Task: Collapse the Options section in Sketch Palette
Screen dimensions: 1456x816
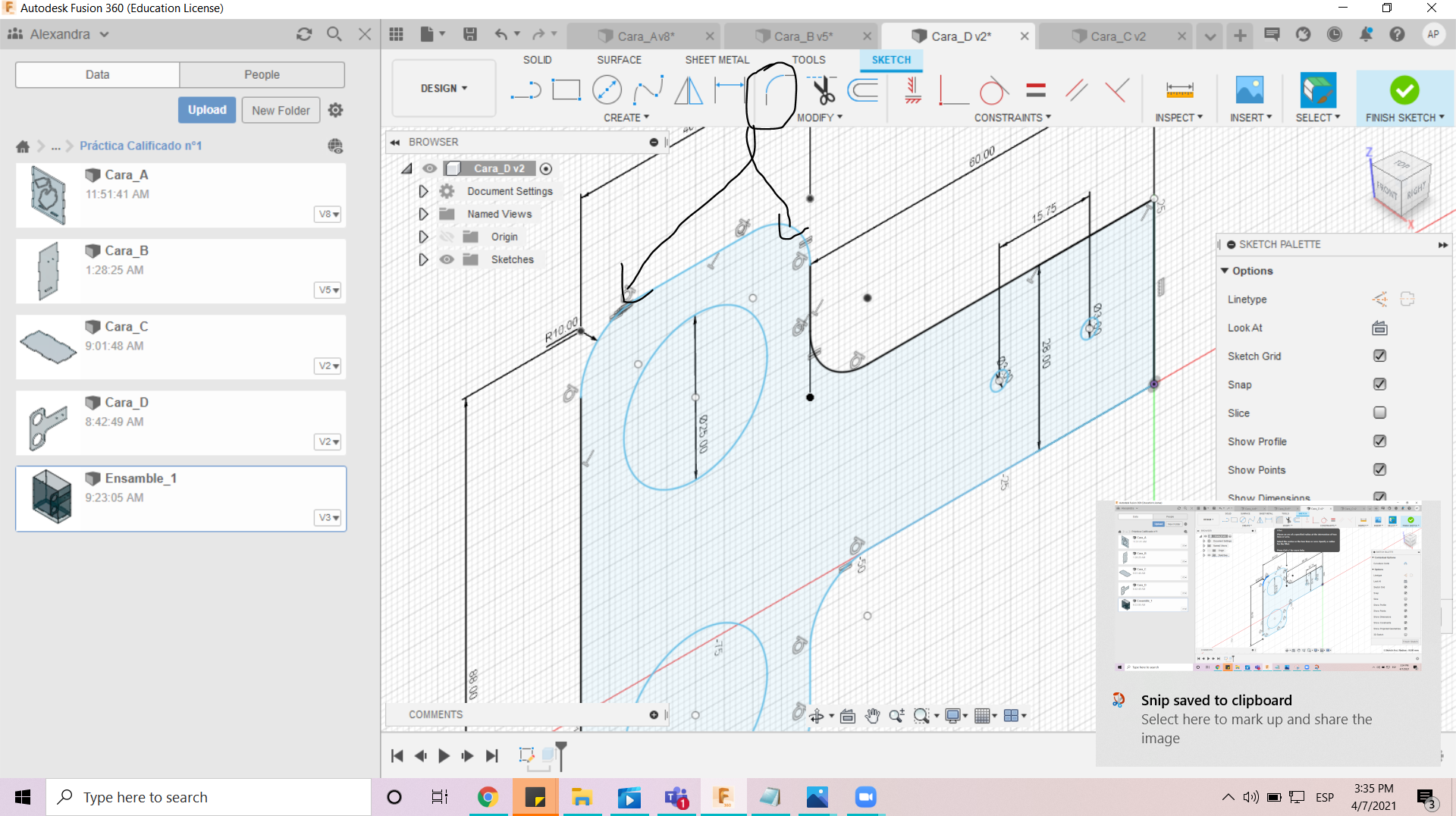Action: (1225, 271)
